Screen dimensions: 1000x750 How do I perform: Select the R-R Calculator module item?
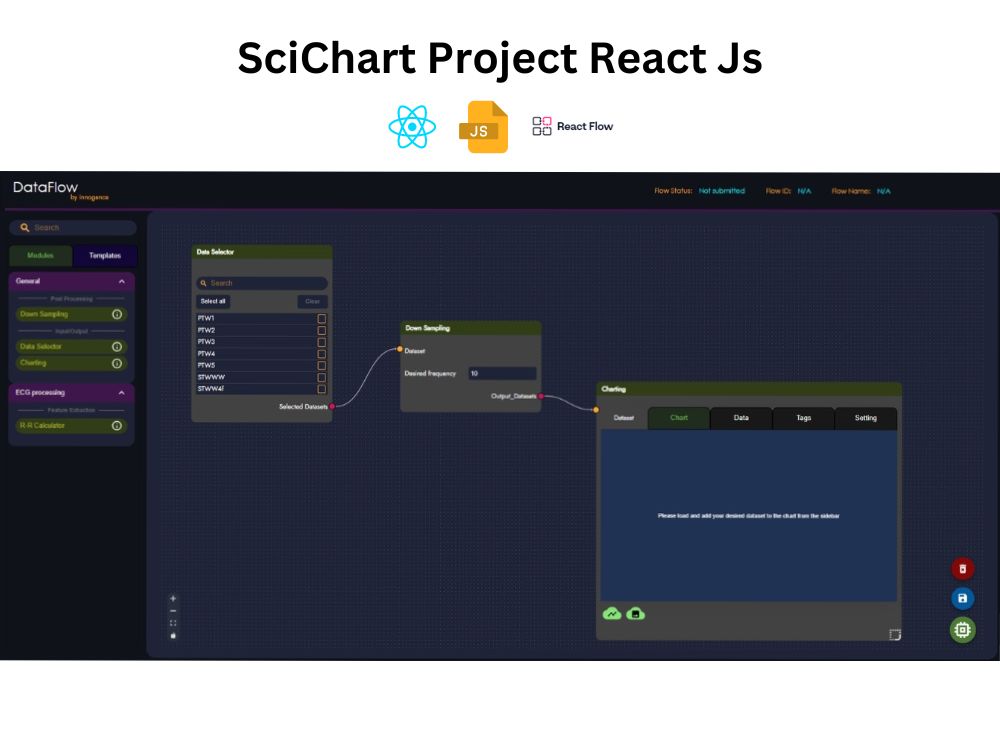(71, 426)
